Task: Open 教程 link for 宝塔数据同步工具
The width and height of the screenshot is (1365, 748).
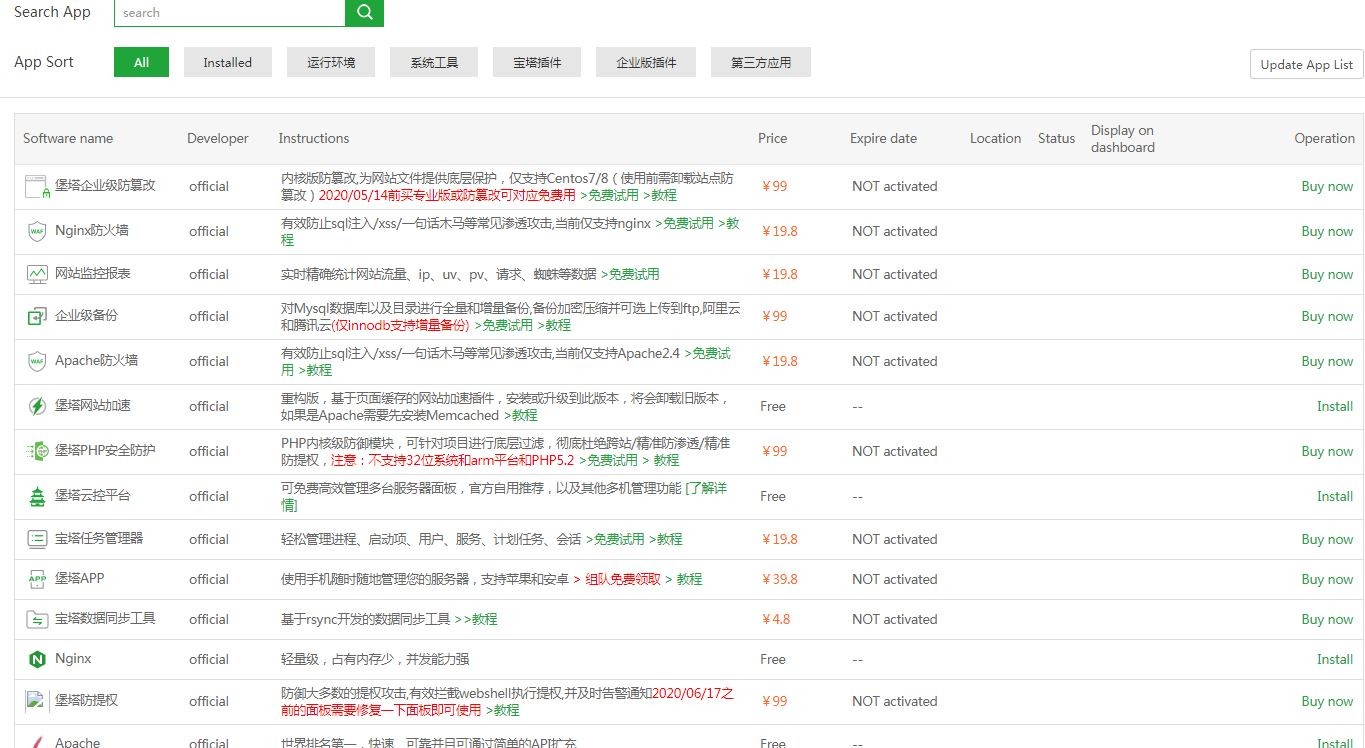Action: [x=483, y=619]
